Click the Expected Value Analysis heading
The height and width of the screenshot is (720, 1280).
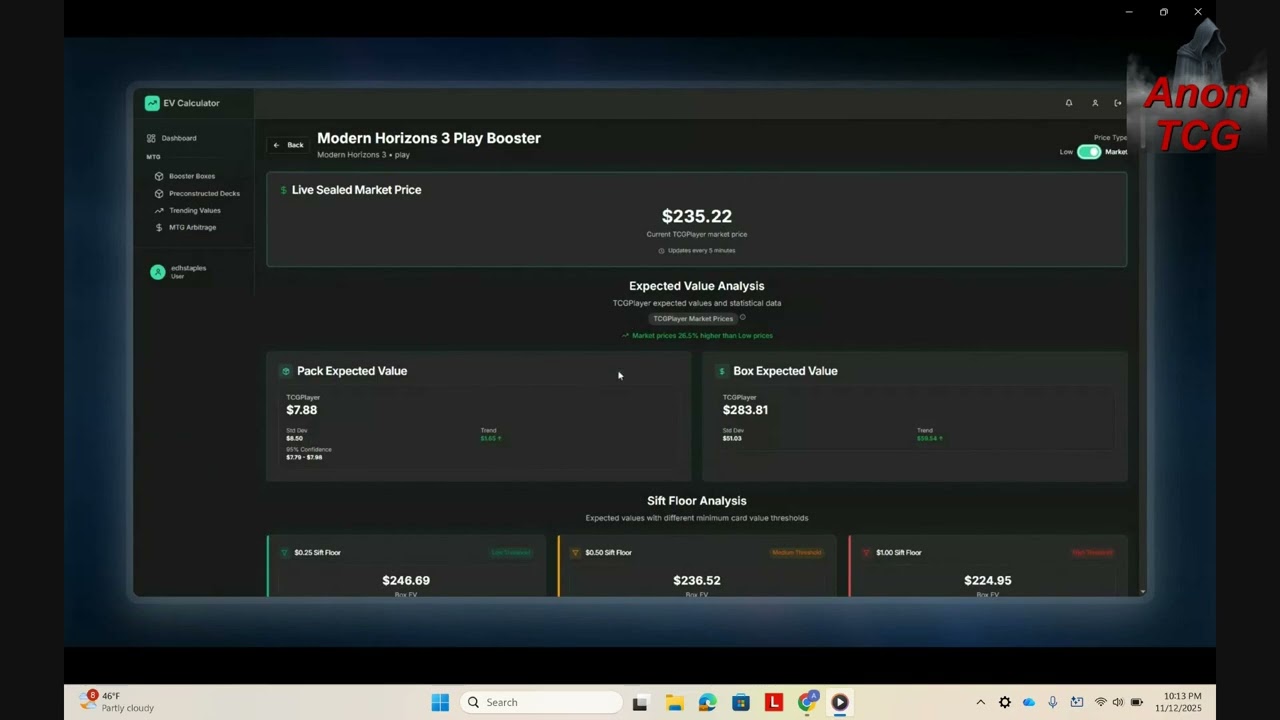click(x=697, y=286)
